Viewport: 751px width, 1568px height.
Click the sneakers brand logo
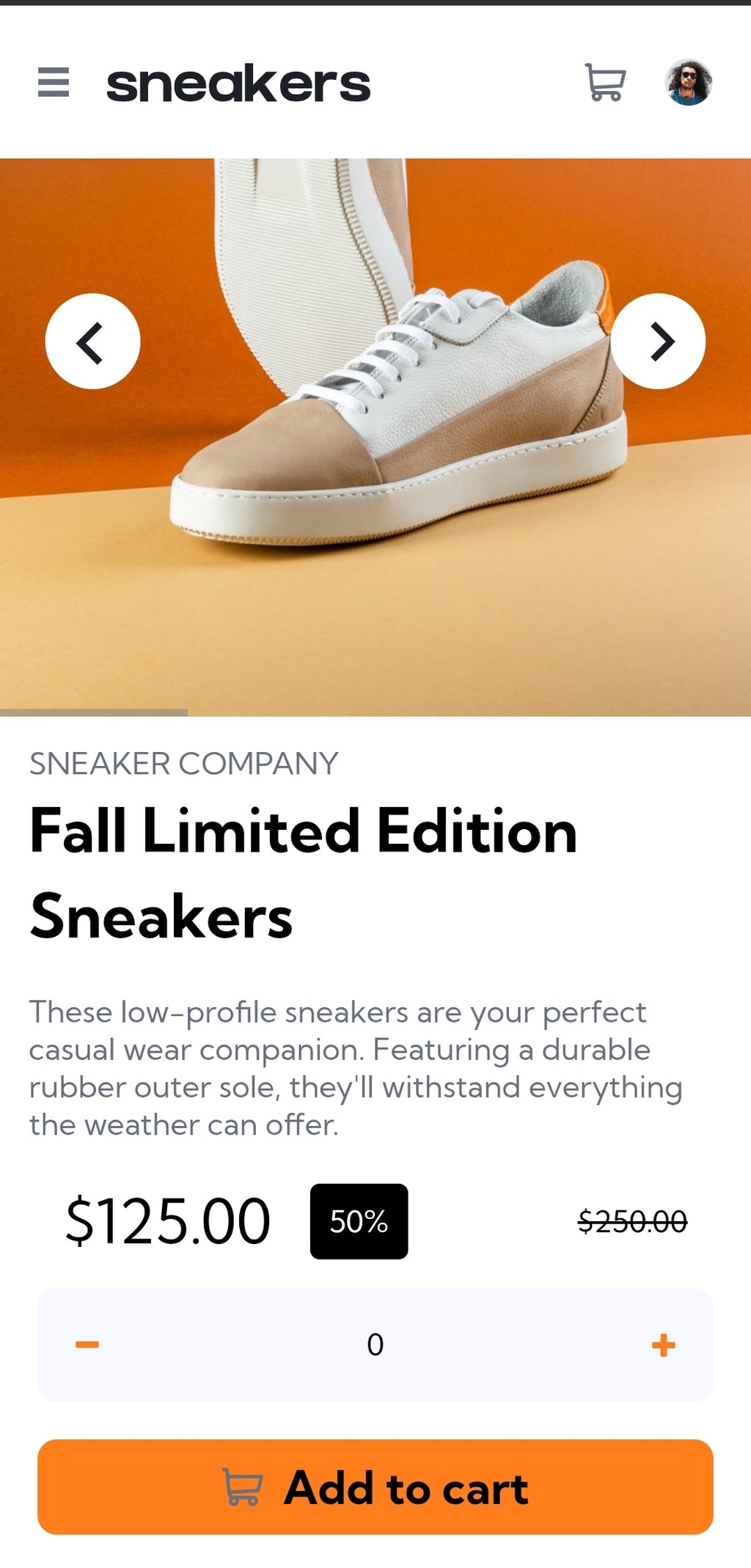pos(238,83)
